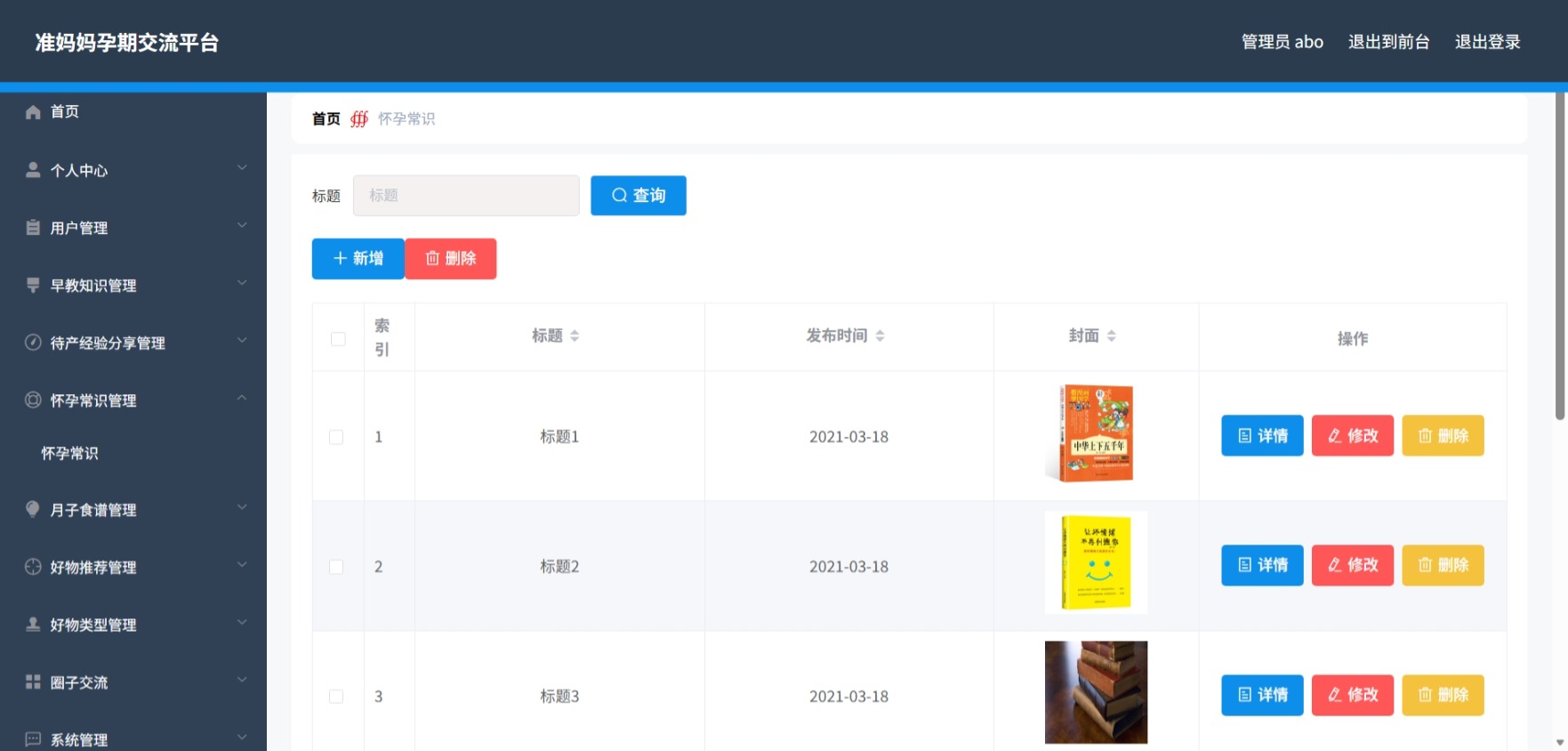
Task: Expand the 圈子交流 menu chevron
Action: pyautogui.click(x=242, y=680)
